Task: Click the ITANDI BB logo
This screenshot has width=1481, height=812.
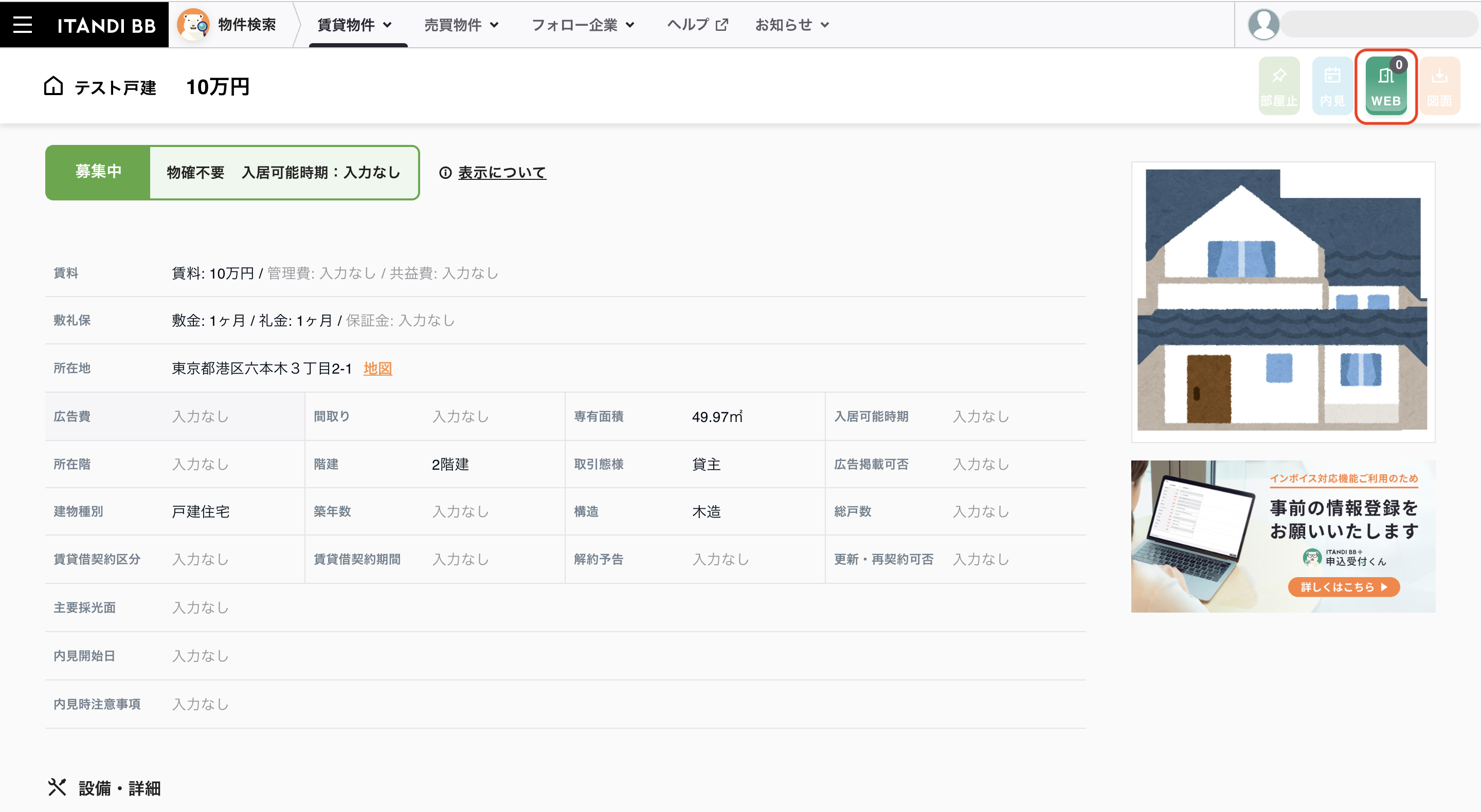Action: (x=106, y=25)
